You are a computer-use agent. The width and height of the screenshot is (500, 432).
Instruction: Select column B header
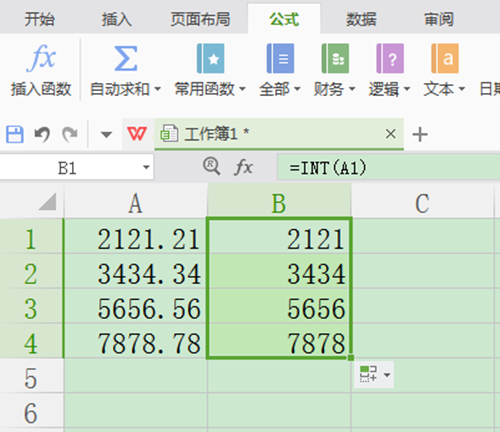(x=279, y=202)
